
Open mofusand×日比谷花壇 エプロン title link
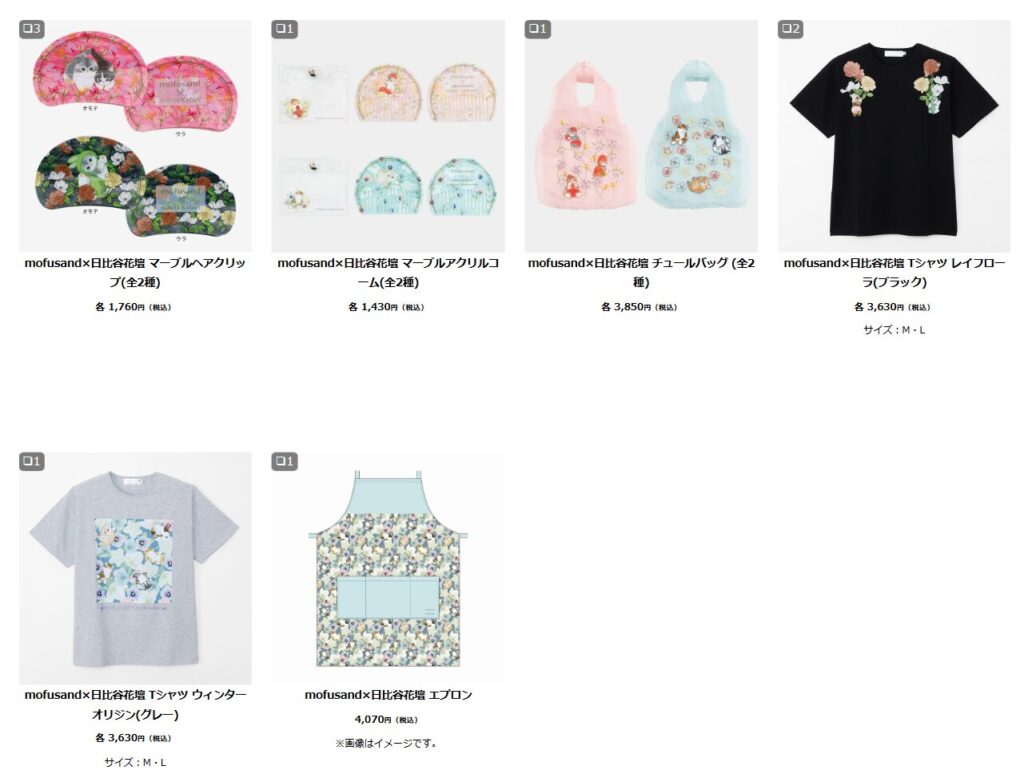pyautogui.click(x=388, y=695)
